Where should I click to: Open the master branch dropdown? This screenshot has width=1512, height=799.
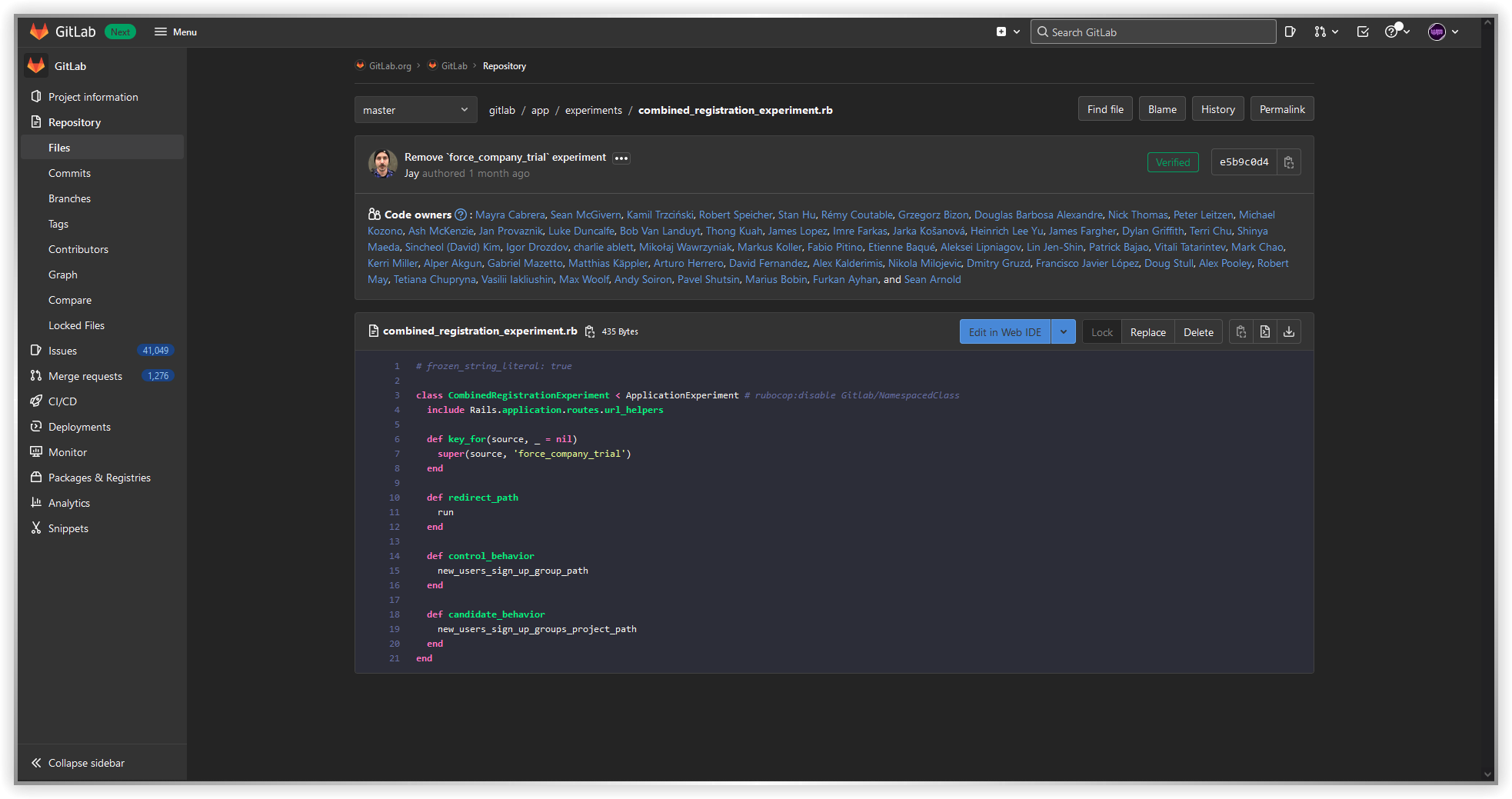coord(415,109)
